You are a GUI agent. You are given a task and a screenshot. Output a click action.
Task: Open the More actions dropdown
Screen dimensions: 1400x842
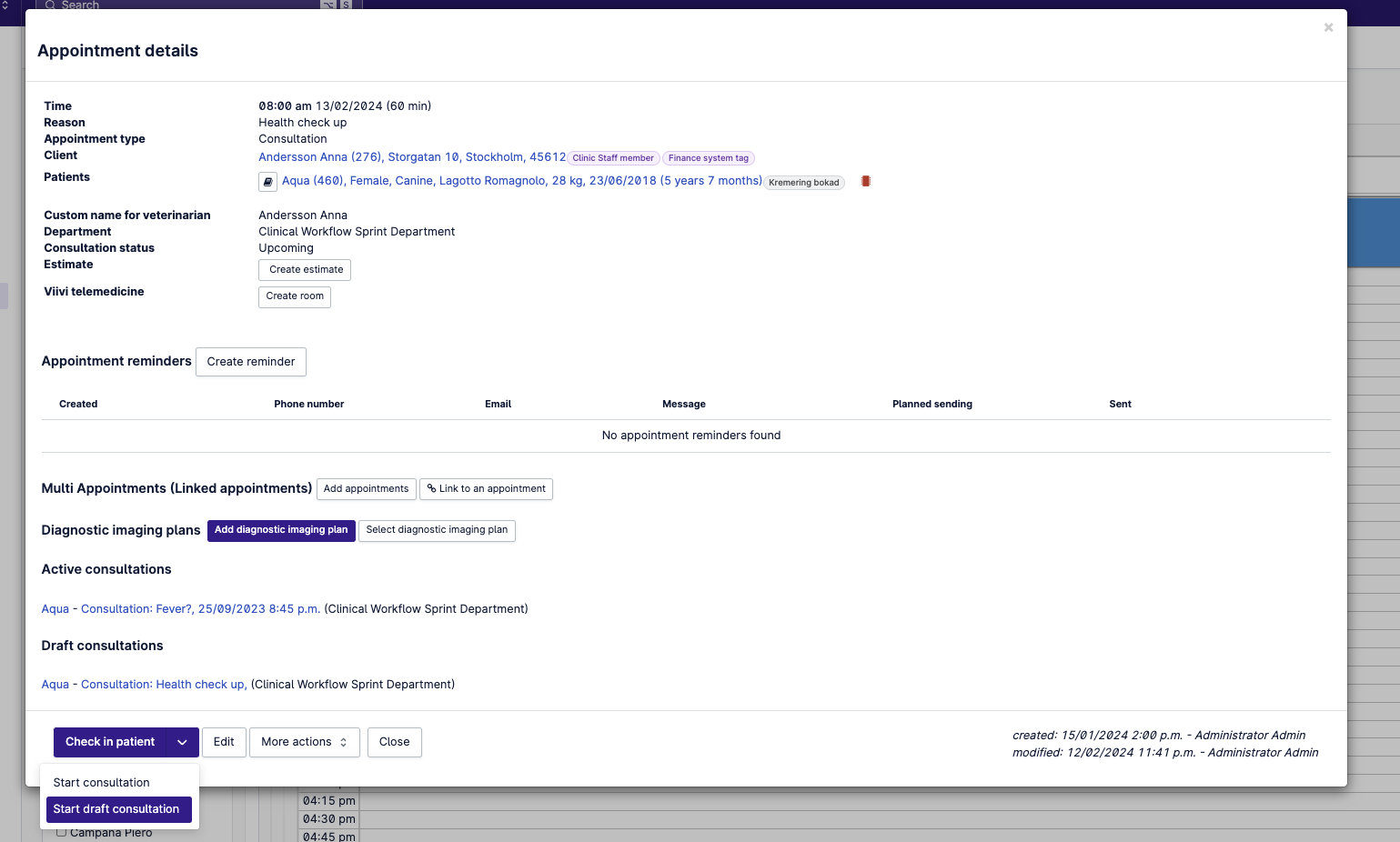point(304,742)
